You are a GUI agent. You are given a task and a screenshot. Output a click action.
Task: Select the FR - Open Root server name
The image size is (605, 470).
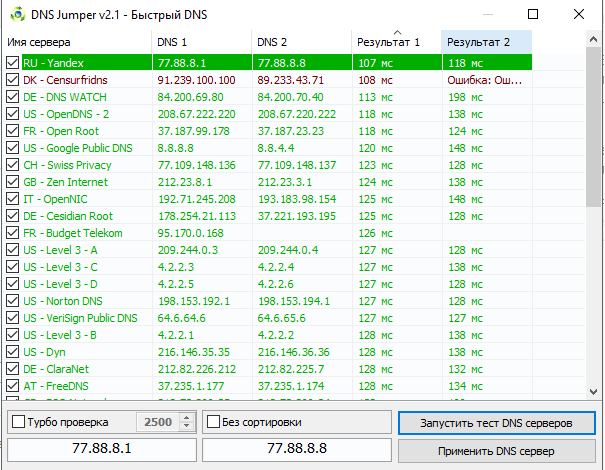(61, 131)
